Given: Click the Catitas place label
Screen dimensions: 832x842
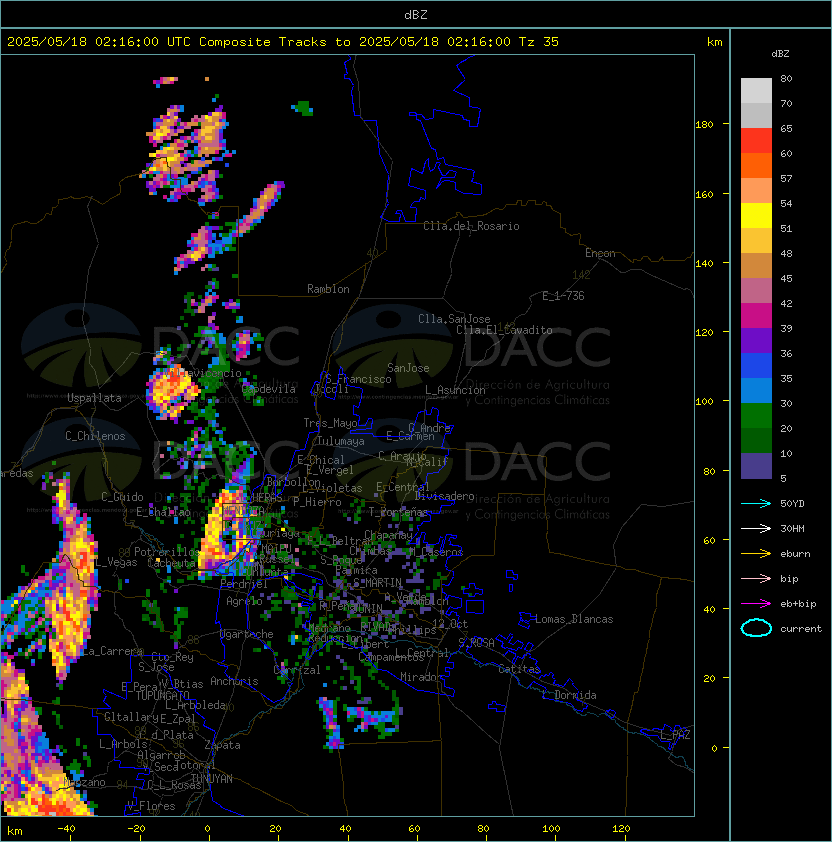Looking at the screenshot, I should (x=519, y=669).
